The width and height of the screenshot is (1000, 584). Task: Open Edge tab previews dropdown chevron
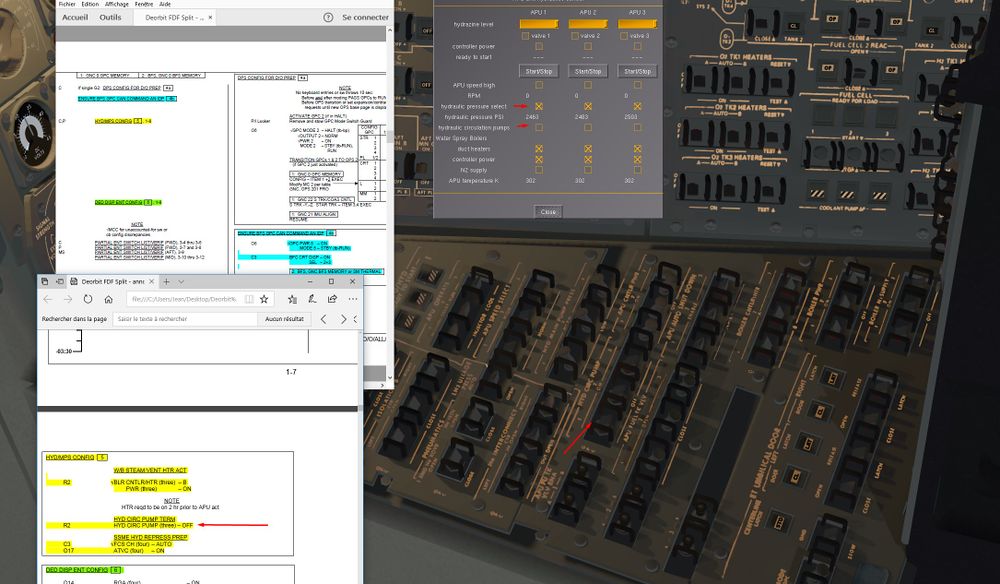click(181, 281)
